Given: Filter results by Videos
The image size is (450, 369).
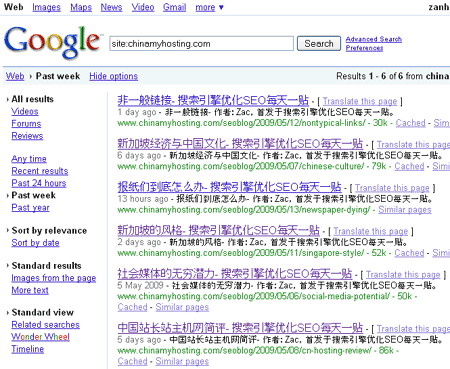Looking at the screenshot, I should click(25, 111).
